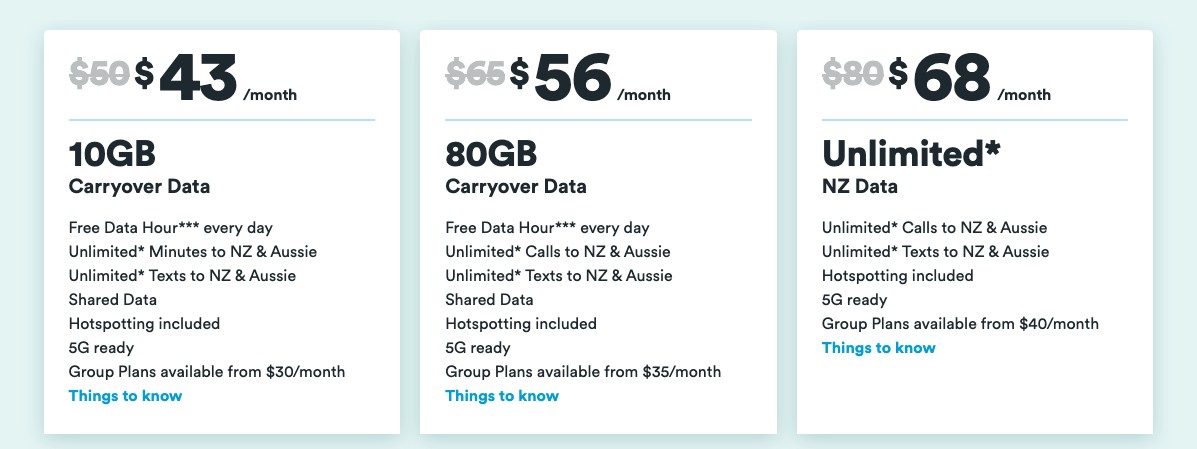Click Shared Data in the 80GB plan
1197x449 pixels.
coord(489,300)
